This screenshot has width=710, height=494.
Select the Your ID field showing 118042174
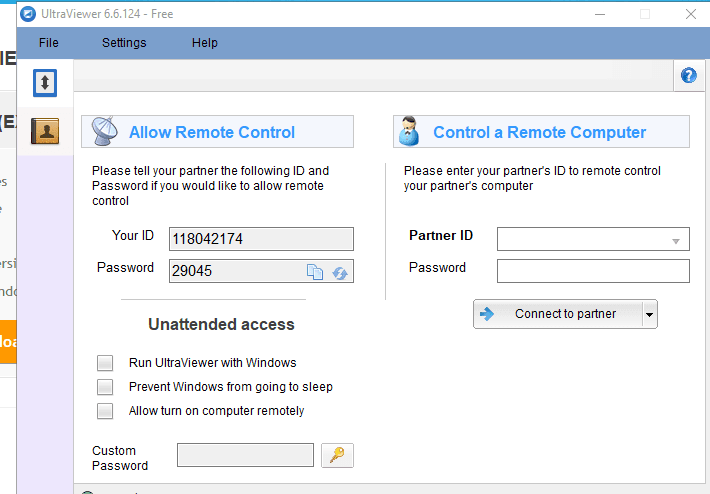coord(261,239)
